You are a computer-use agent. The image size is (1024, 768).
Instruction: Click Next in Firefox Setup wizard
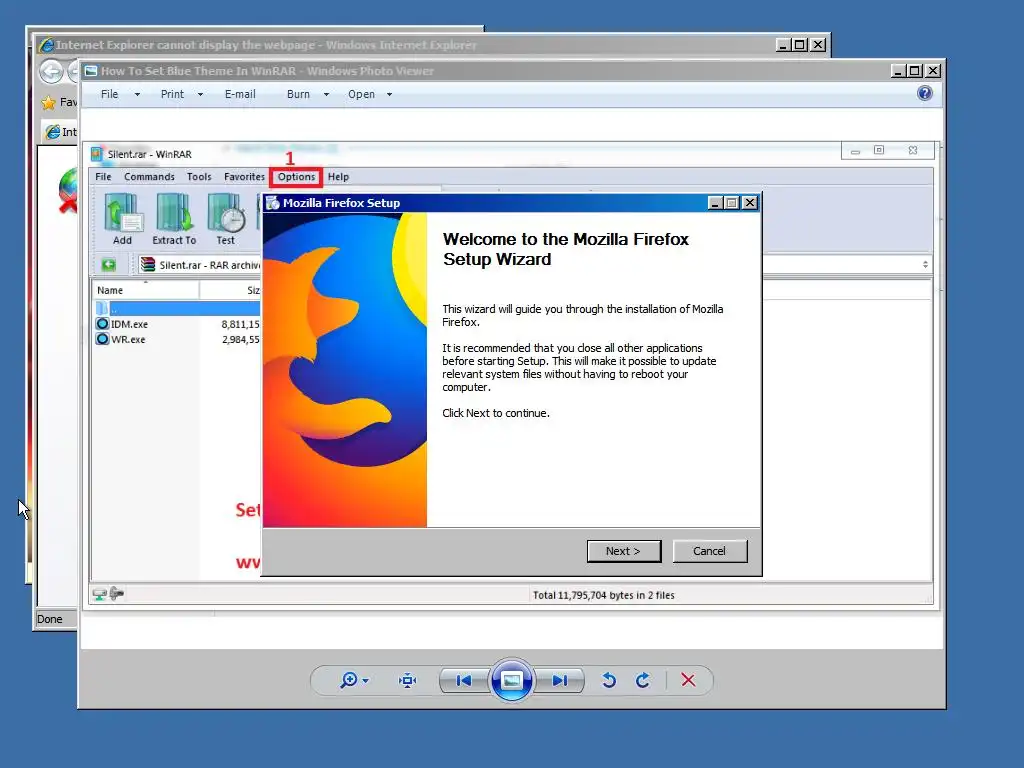pyautogui.click(x=624, y=551)
